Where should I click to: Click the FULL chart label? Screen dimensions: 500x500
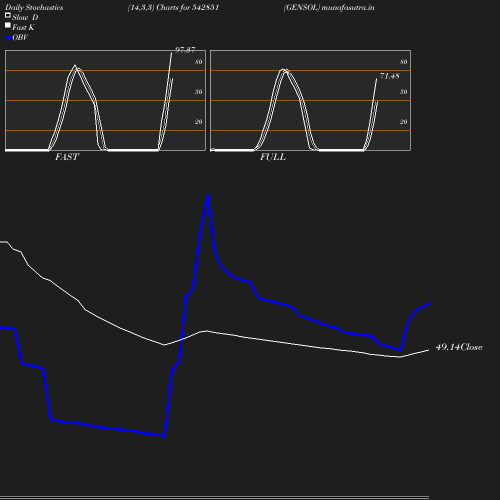(273, 157)
